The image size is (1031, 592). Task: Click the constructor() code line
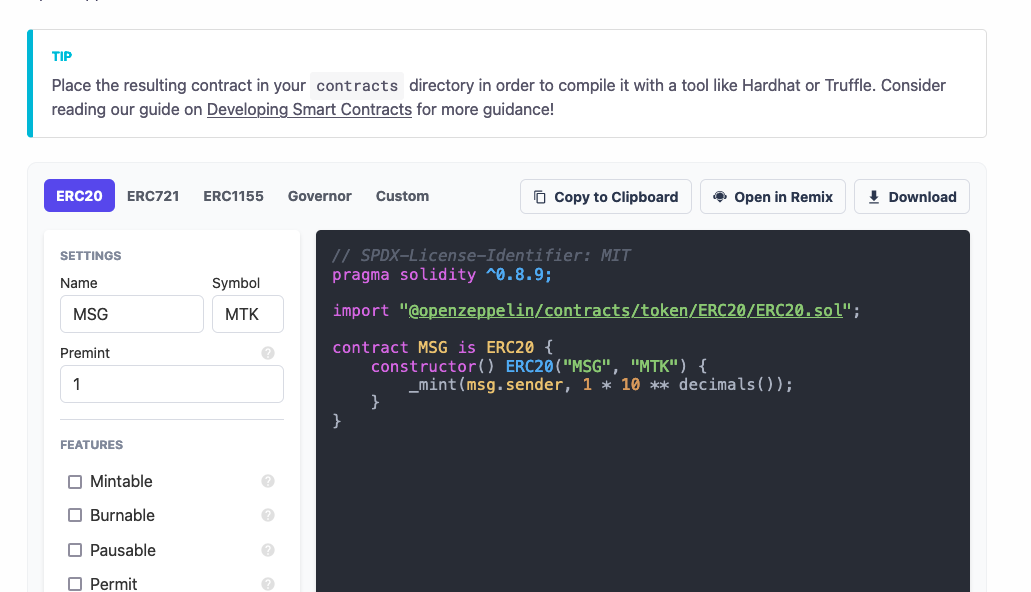pos(539,366)
